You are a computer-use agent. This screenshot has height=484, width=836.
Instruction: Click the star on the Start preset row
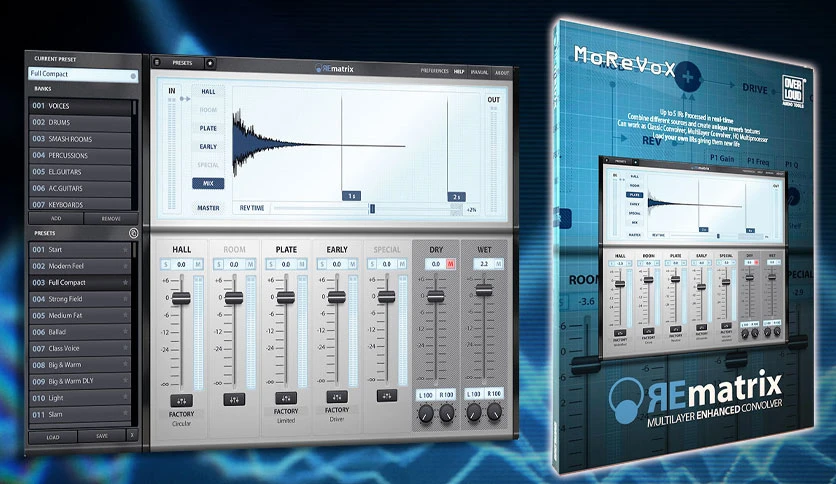click(x=126, y=249)
